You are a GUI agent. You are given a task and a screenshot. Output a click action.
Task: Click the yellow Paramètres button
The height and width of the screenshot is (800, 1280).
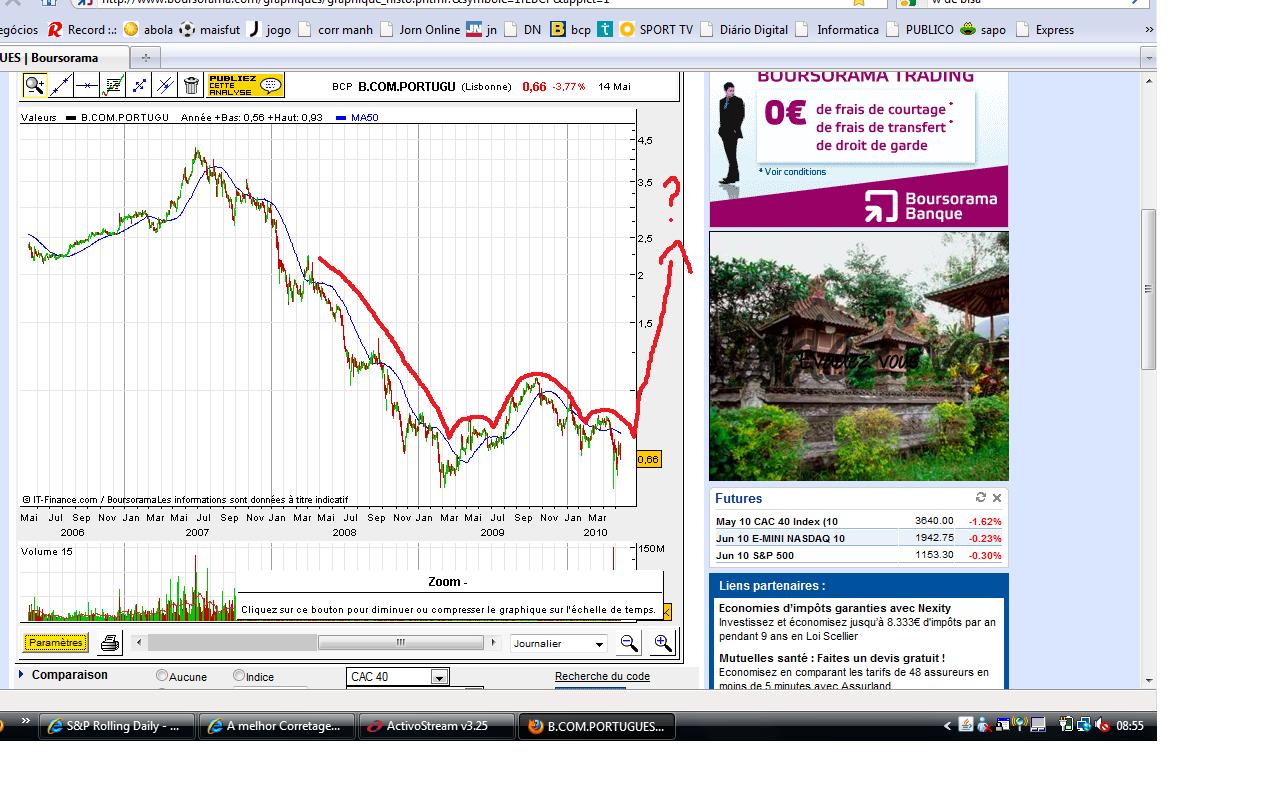[x=56, y=643]
